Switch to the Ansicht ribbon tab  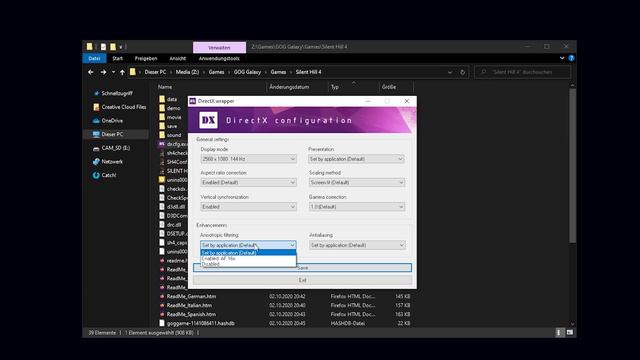178,58
